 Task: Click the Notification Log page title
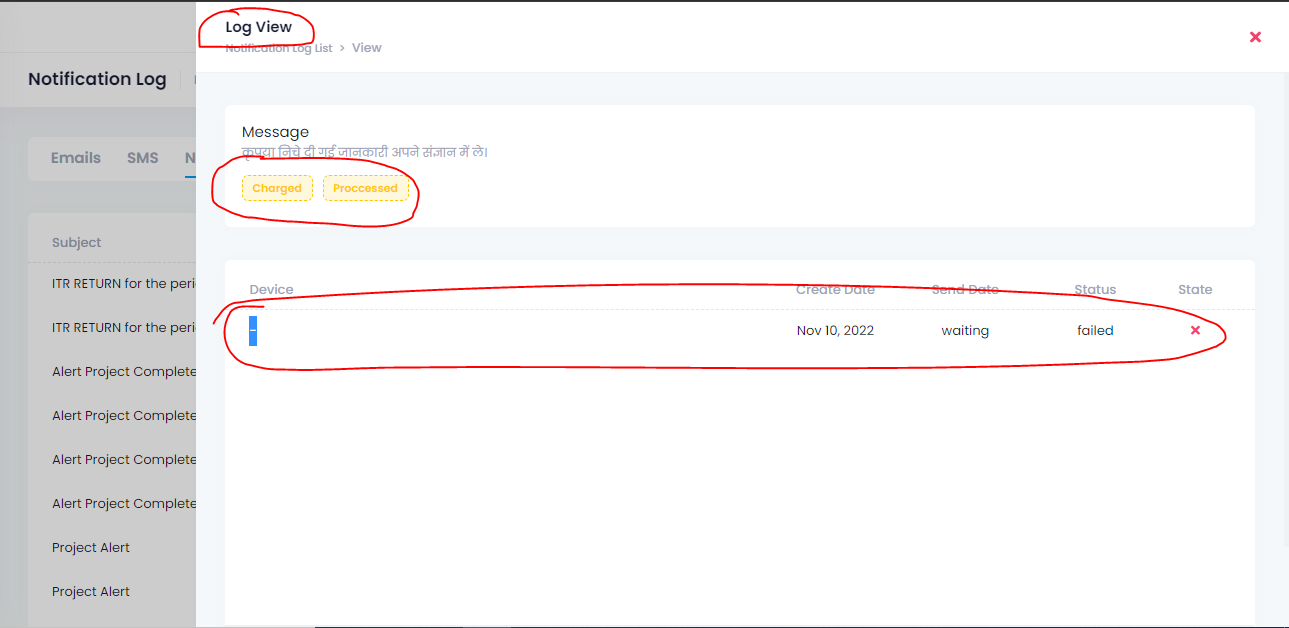(97, 79)
